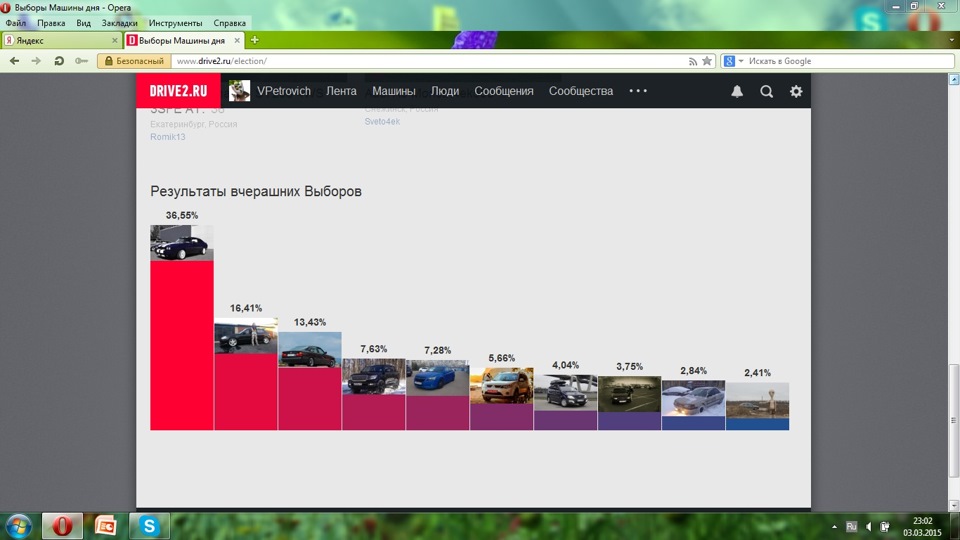Open the Drive2 site search magnifier
Image resolution: width=960 pixels, height=540 pixels.
(x=767, y=91)
